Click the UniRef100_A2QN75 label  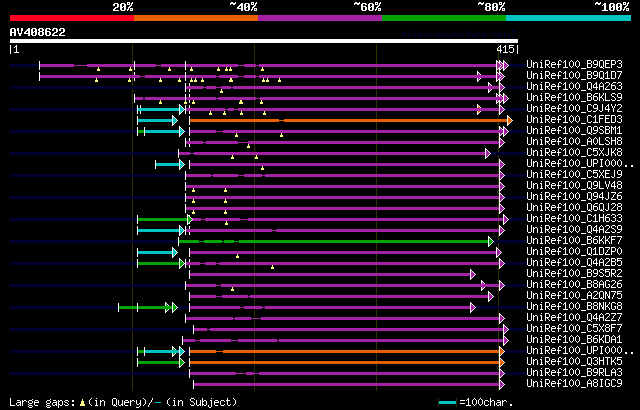click(574, 296)
